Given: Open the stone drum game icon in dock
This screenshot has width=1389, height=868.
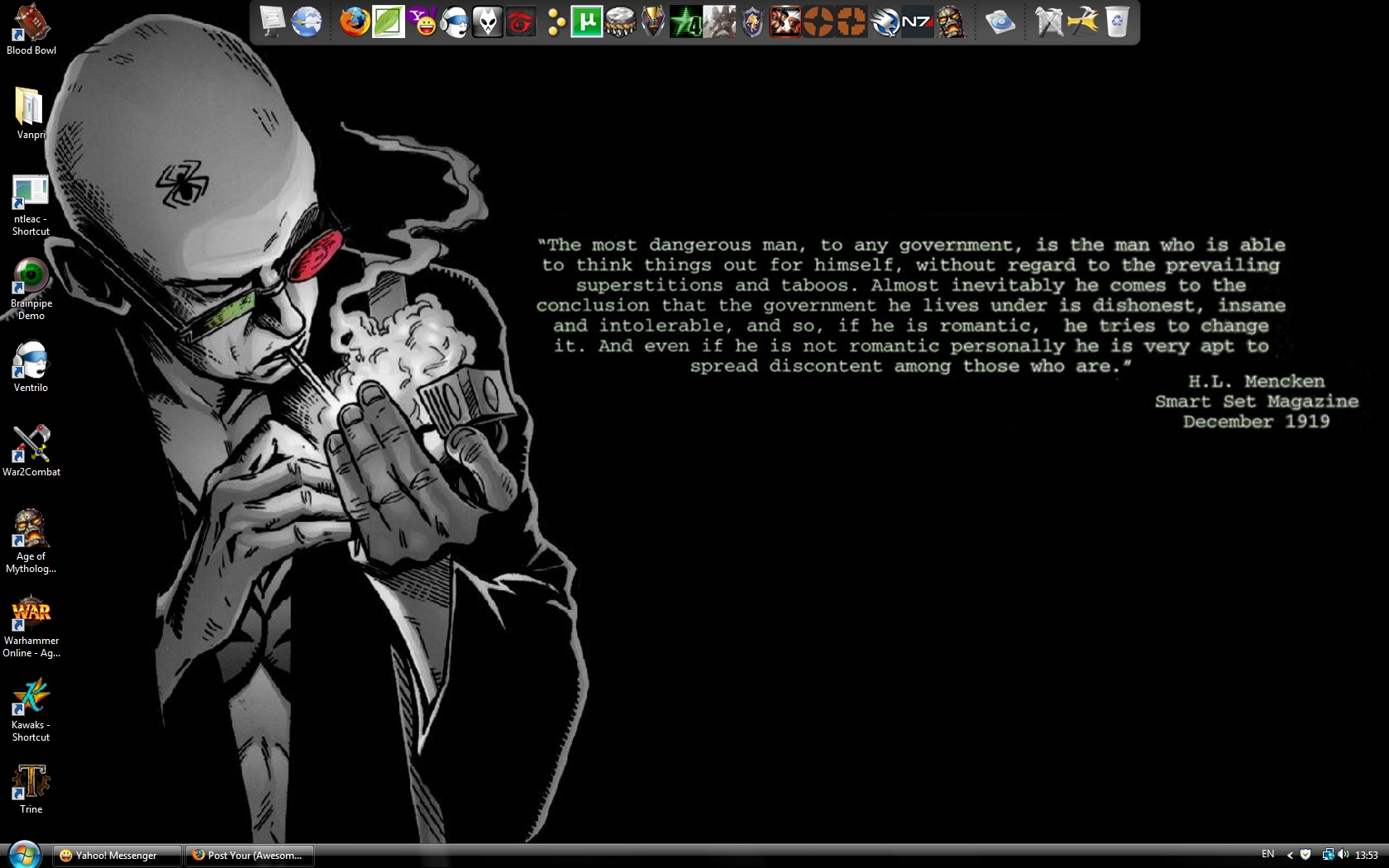Looking at the screenshot, I should pos(620,21).
